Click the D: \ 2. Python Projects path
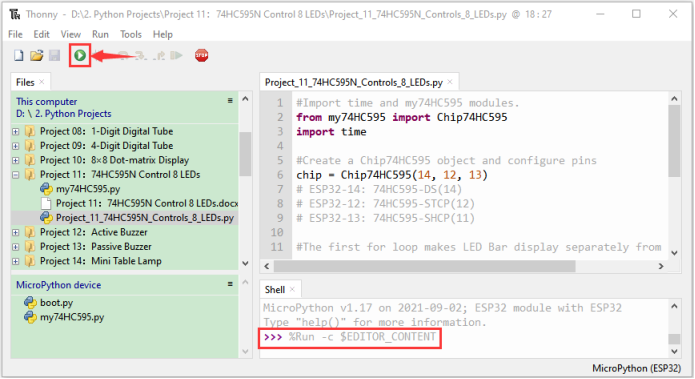695x379 pixels. pyautogui.click(x=64, y=114)
